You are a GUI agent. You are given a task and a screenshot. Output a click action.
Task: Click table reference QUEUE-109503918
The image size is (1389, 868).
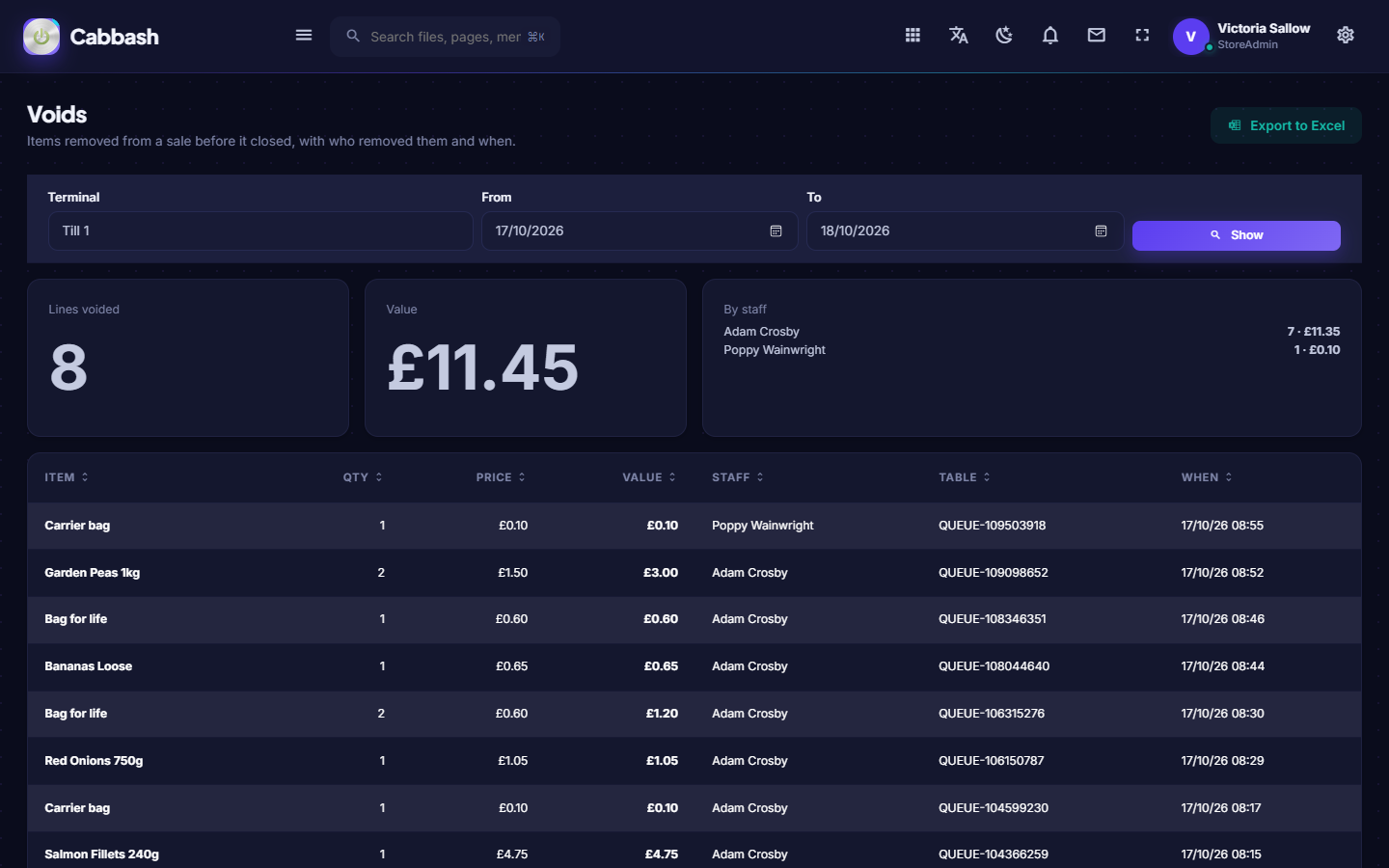(993, 526)
